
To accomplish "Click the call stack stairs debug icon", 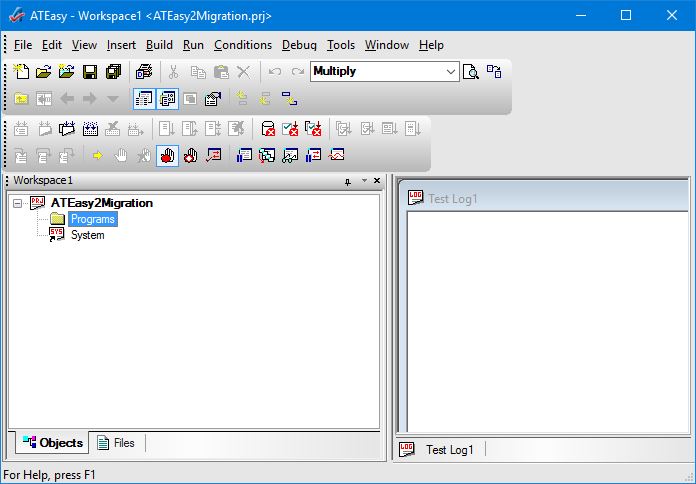I will (267, 155).
